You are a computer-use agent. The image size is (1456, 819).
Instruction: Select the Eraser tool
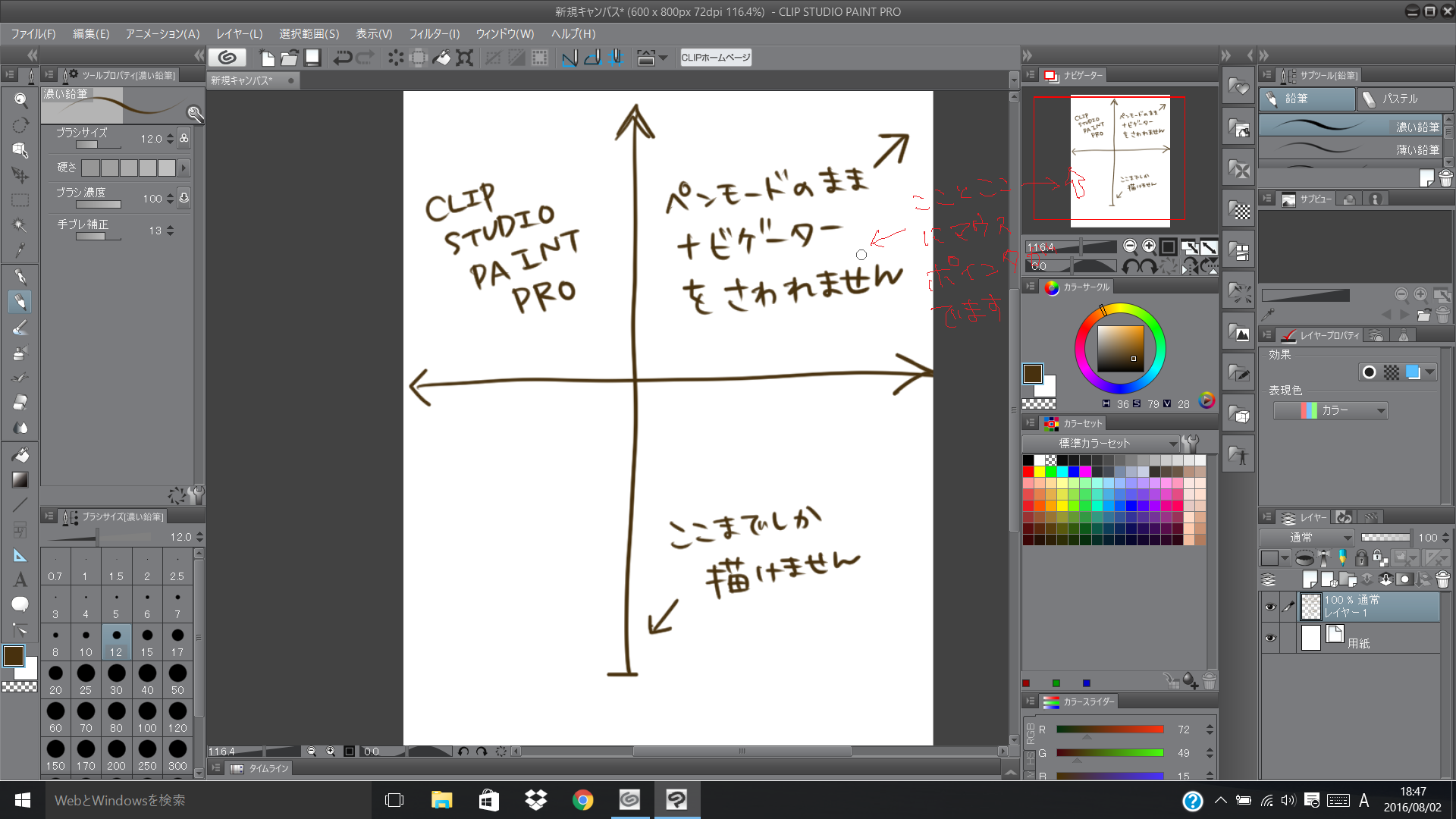point(20,402)
